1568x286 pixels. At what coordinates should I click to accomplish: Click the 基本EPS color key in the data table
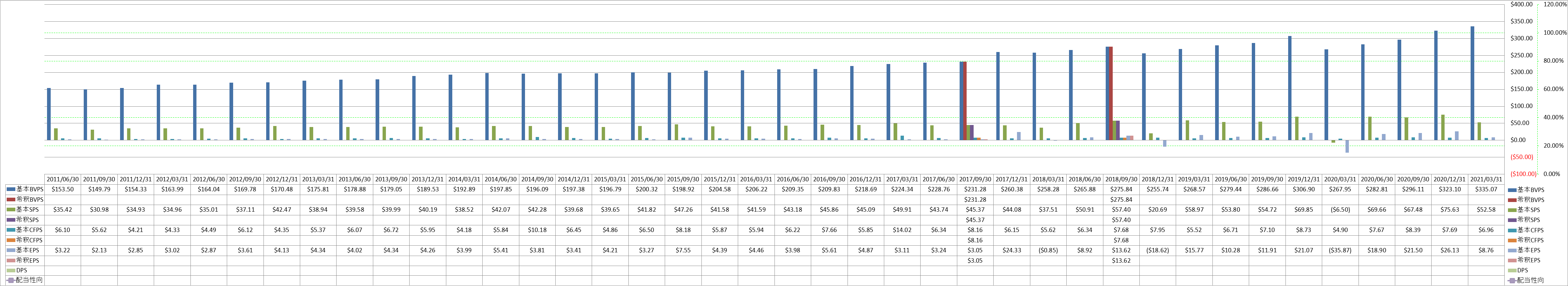tap(11, 250)
